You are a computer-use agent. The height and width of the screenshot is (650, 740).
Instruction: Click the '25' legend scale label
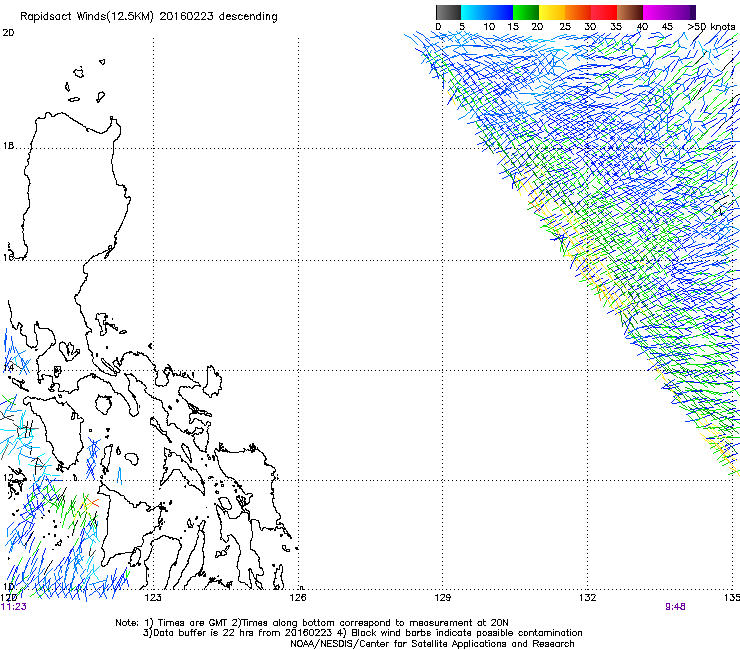(x=565, y=27)
